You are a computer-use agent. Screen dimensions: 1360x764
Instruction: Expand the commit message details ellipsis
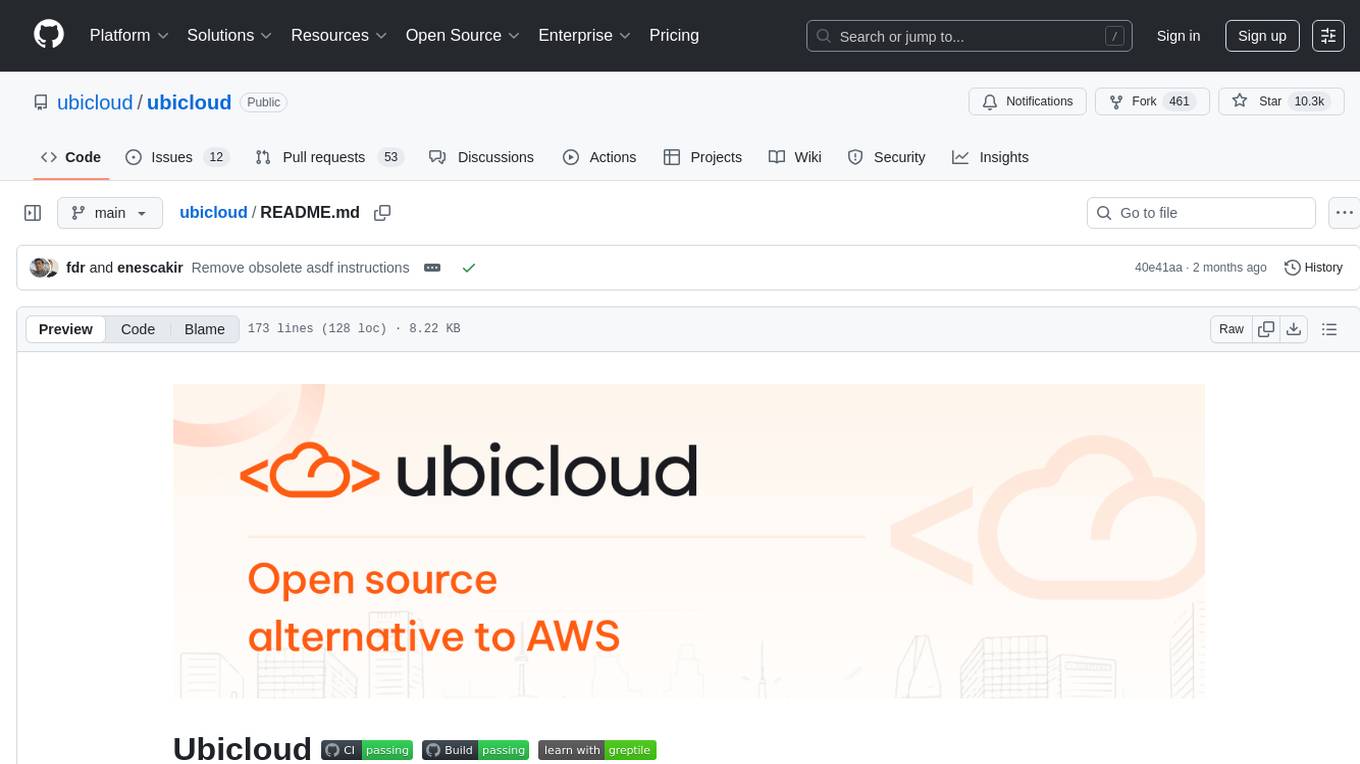tap(432, 267)
